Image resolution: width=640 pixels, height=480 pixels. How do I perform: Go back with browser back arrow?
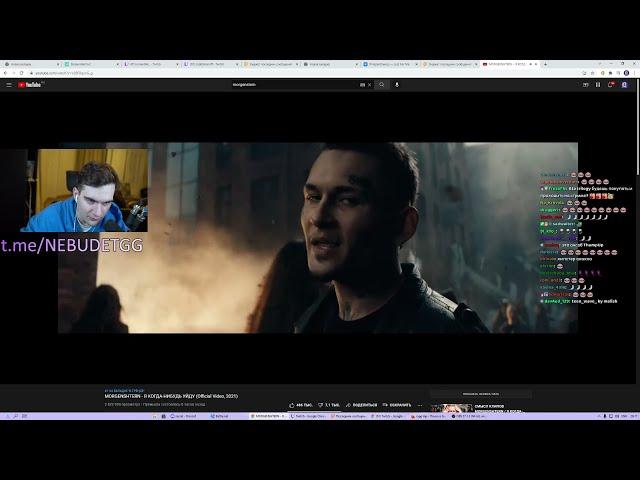(x=6, y=73)
